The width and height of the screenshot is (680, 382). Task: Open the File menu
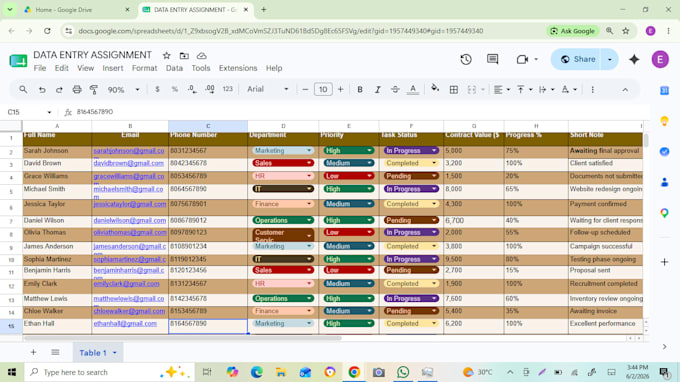coord(40,68)
